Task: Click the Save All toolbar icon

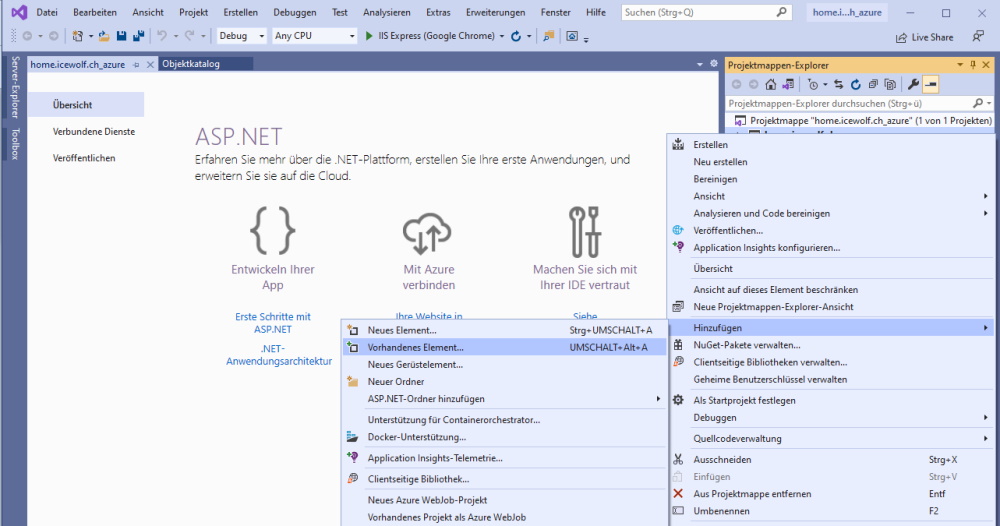Action: tap(138, 36)
